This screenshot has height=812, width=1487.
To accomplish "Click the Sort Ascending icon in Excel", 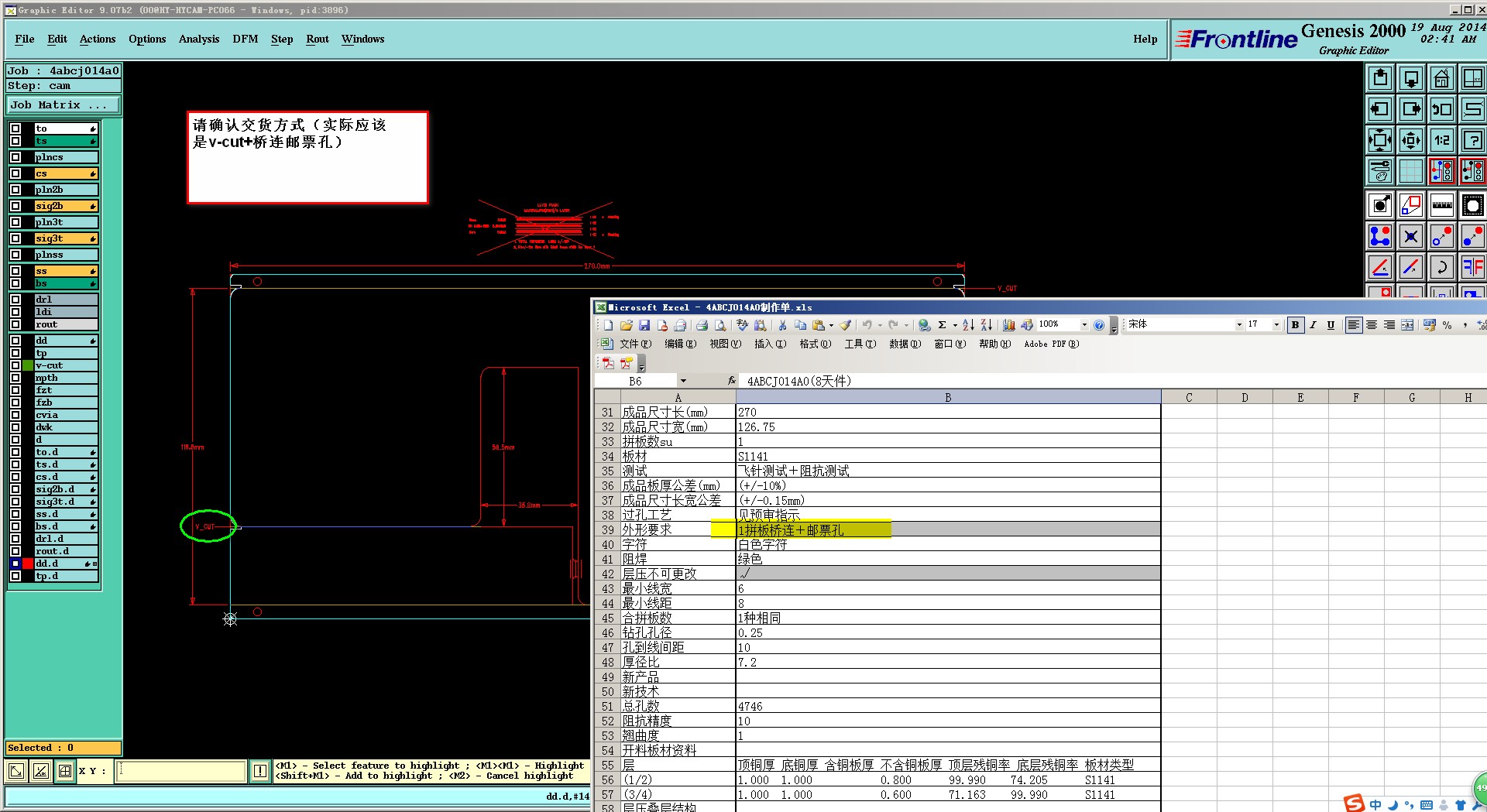I will [x=968, y=325].
